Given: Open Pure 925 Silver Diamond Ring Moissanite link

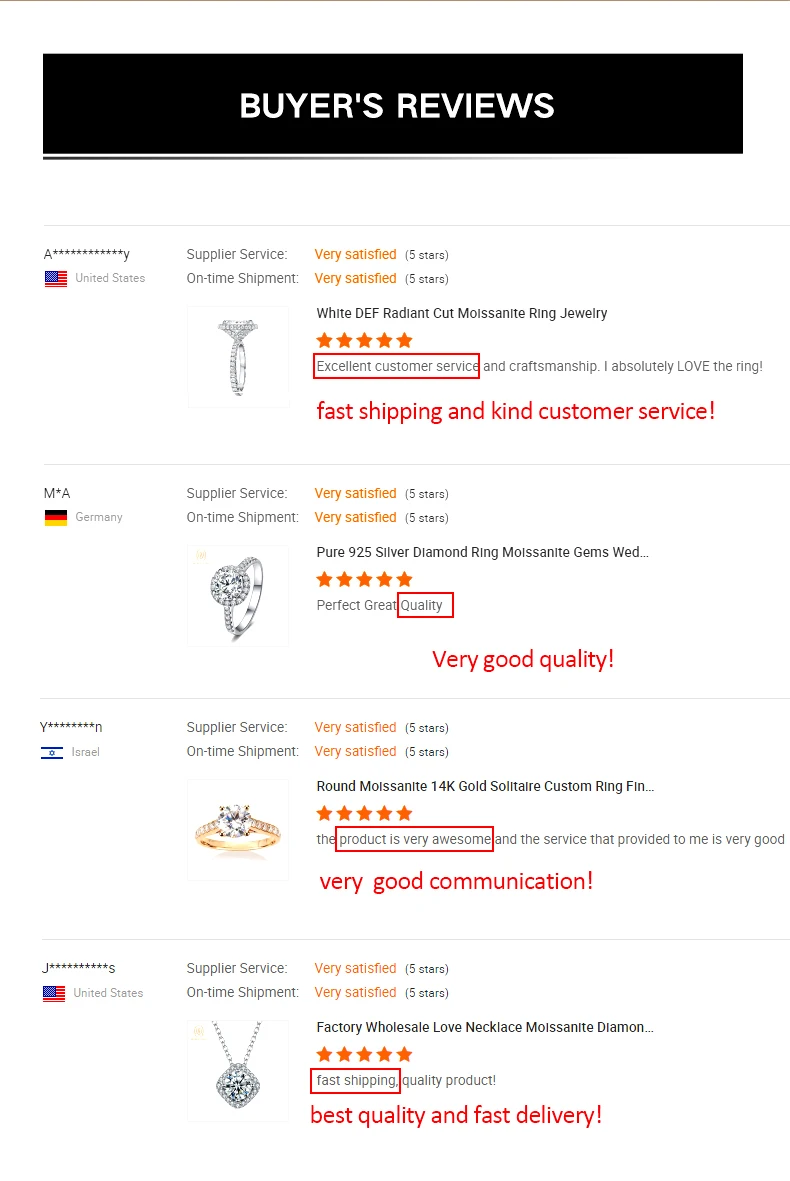Looking at the screenshot, I should tap(482, 552).
